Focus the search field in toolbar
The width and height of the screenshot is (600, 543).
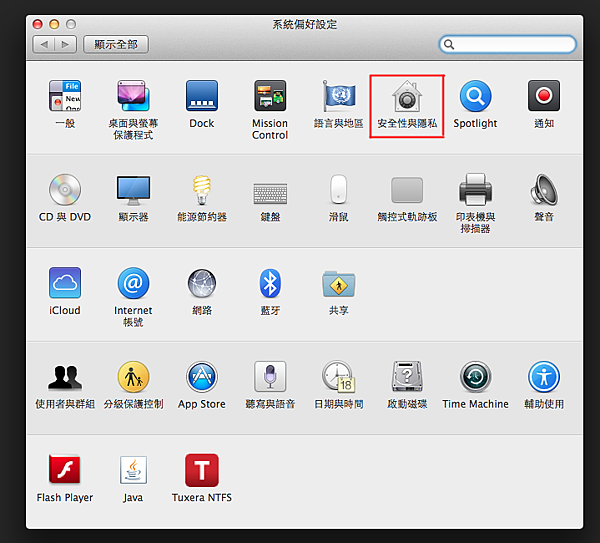507,44
